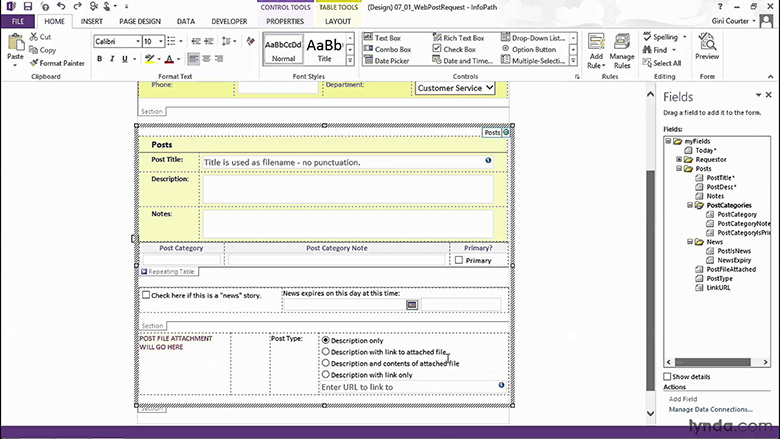The image size is (780, 439).
Task: Insert a Rich Text Box control
Action: pos(458,37)
